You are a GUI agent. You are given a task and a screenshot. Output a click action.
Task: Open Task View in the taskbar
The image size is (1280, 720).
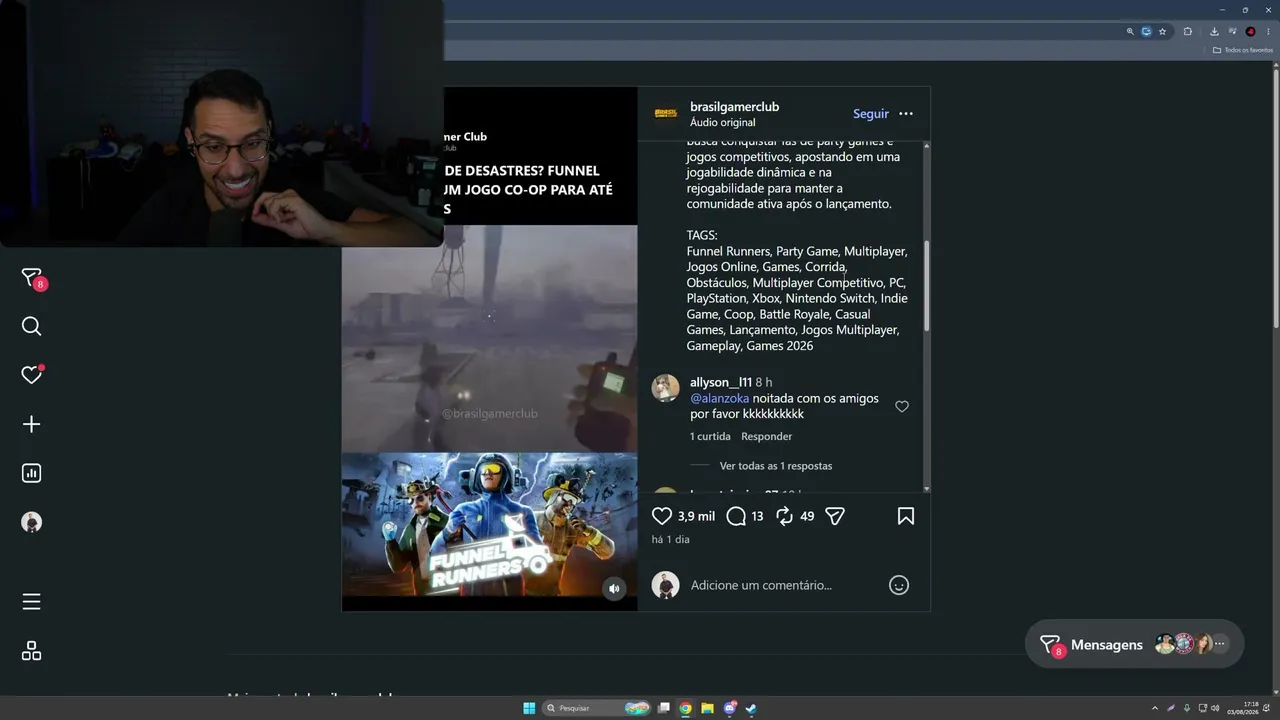pos(663,708)
